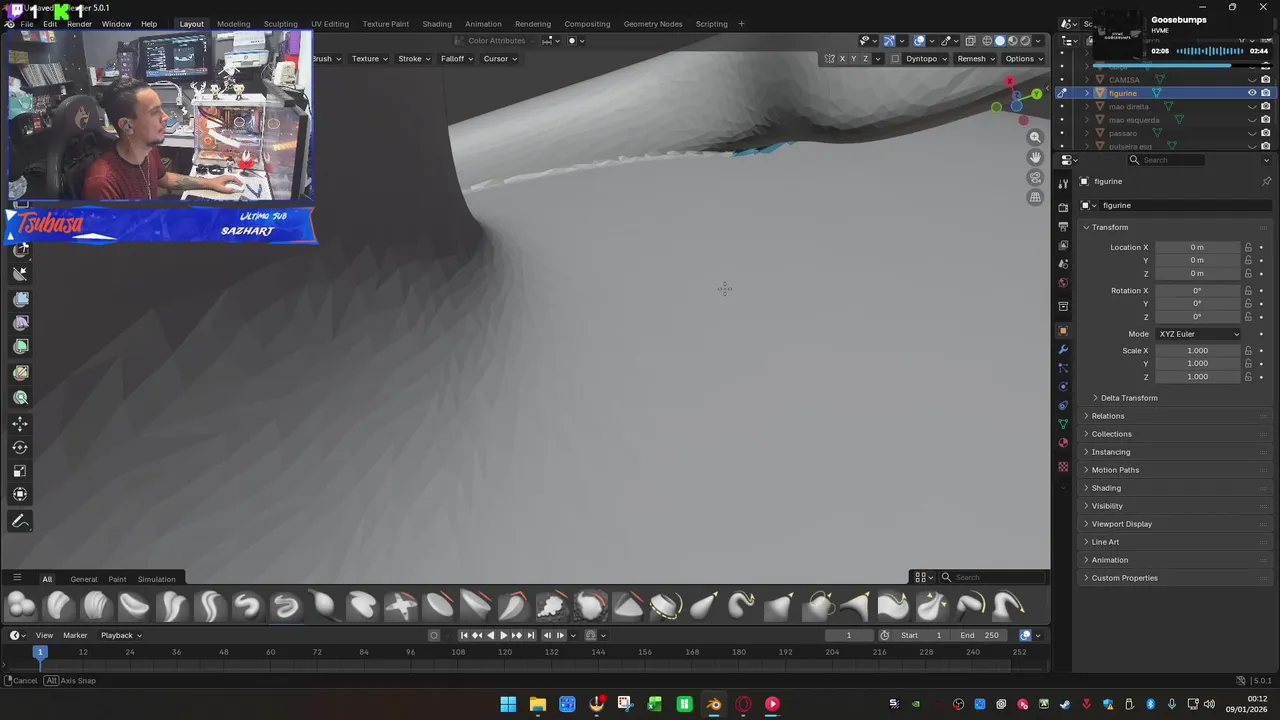
Task: Open the Material properties tab icon
Action: [1063, 443]
